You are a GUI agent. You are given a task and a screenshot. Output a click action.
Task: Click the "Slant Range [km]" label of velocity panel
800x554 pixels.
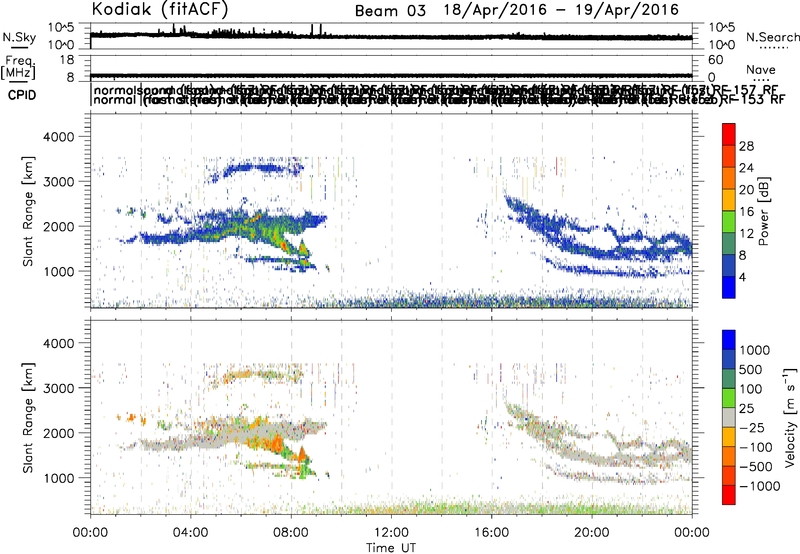click(x=28, y=417)
